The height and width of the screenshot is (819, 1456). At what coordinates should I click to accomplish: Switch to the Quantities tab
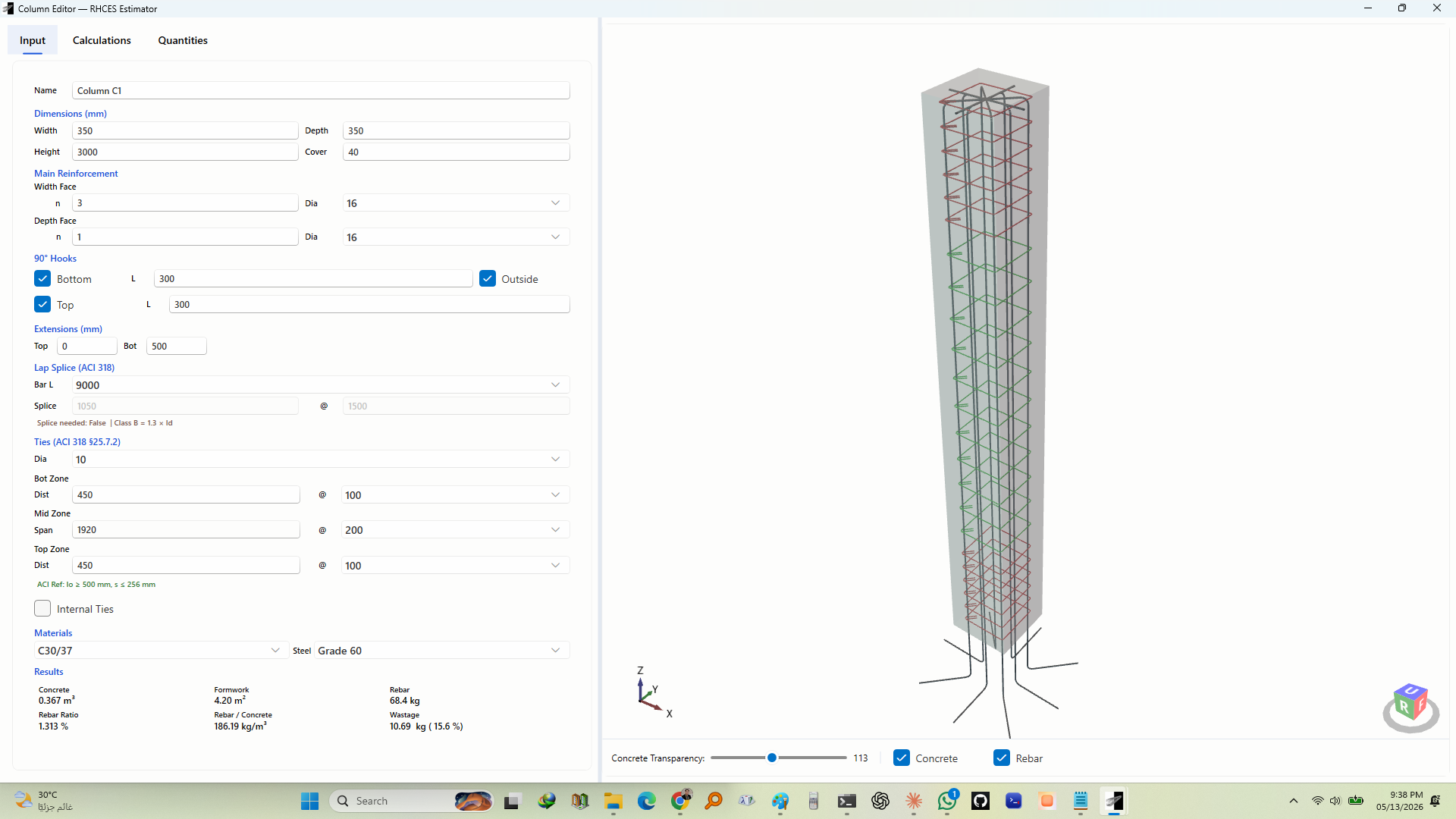183,40
